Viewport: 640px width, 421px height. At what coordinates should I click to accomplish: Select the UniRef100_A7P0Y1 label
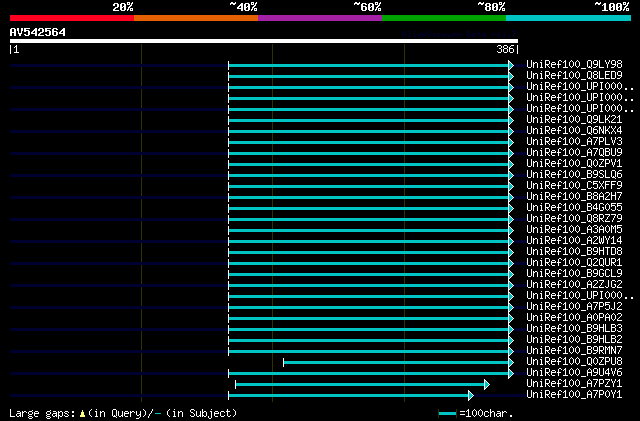pyautogui.click(x=574, y=394)
